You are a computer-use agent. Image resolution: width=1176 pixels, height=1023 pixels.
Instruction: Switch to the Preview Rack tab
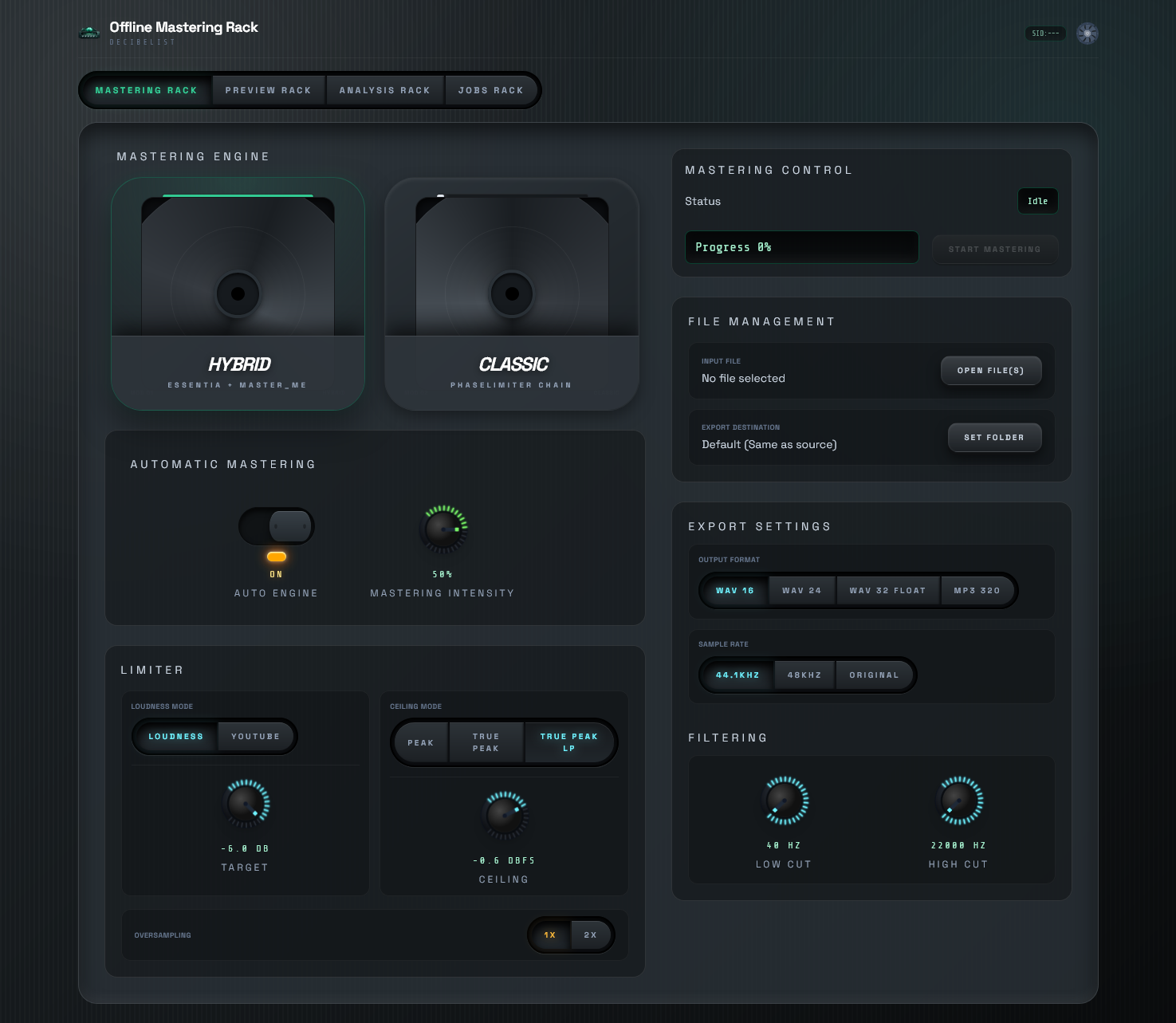coord(269,90)
